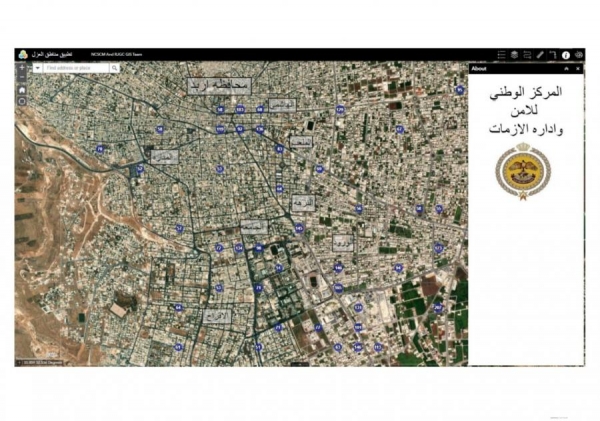Open the Legend widget in header

tap(500, 54)
